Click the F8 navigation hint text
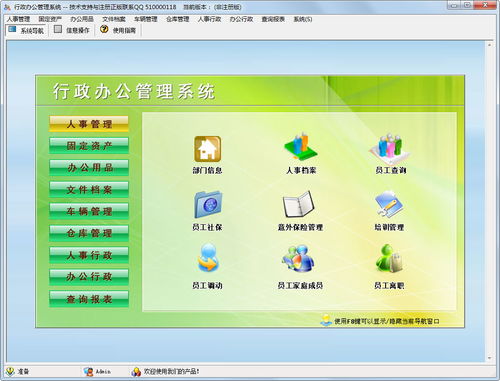Image resolution: width=500 pixels, height=381 pixels. coord(387,321)
